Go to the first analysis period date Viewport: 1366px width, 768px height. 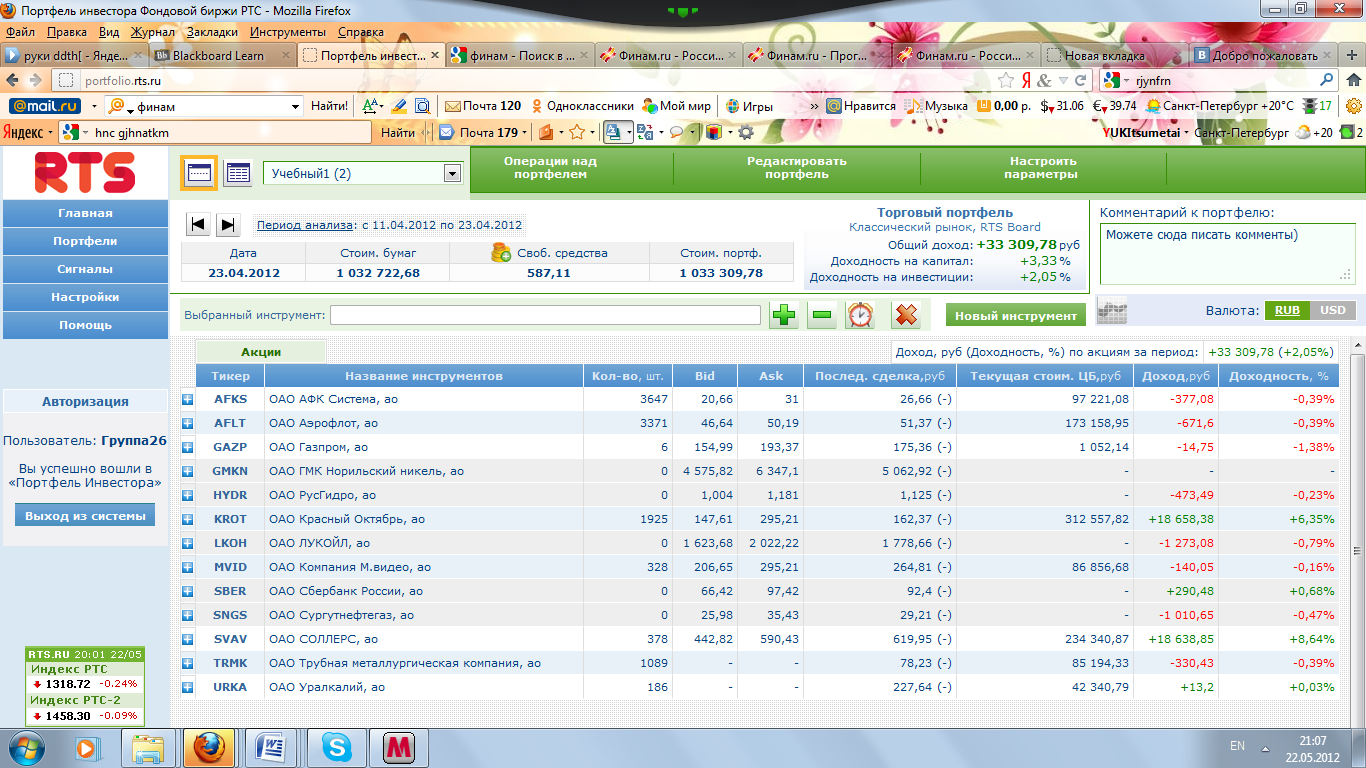click(198, 225)
